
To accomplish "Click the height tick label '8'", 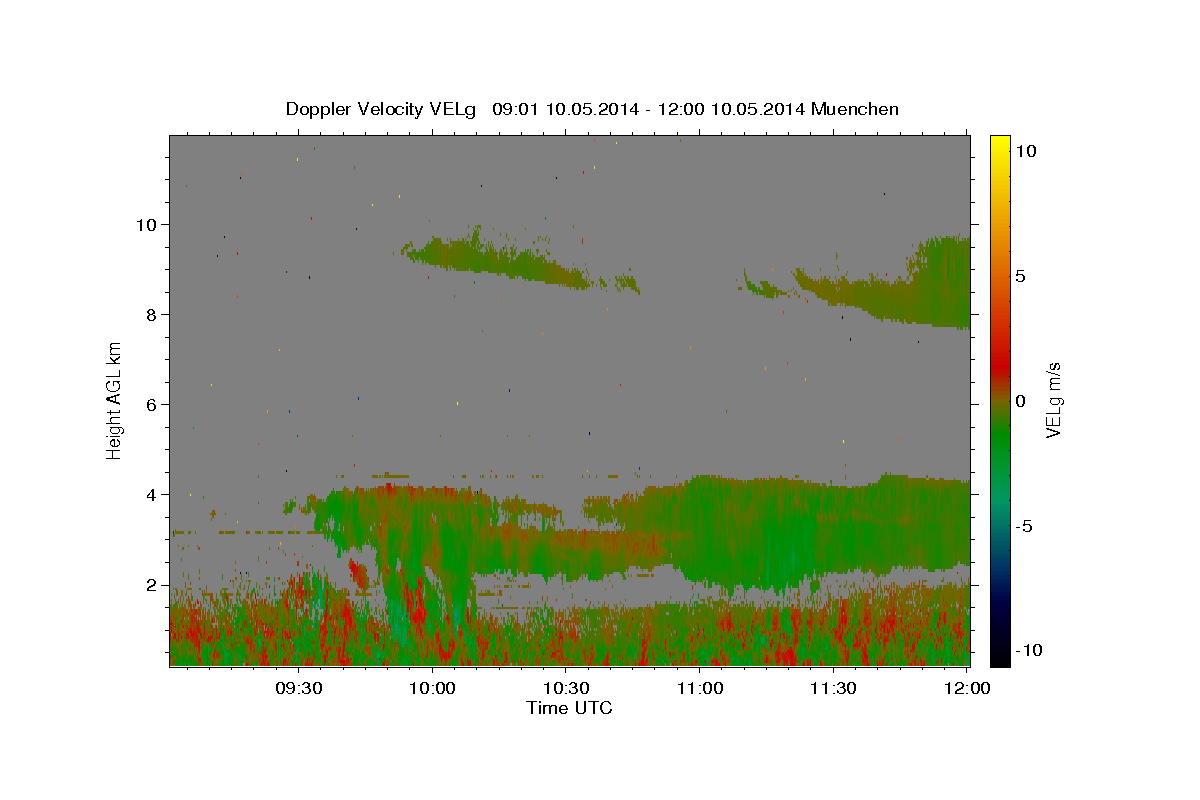I will point(153,315).
